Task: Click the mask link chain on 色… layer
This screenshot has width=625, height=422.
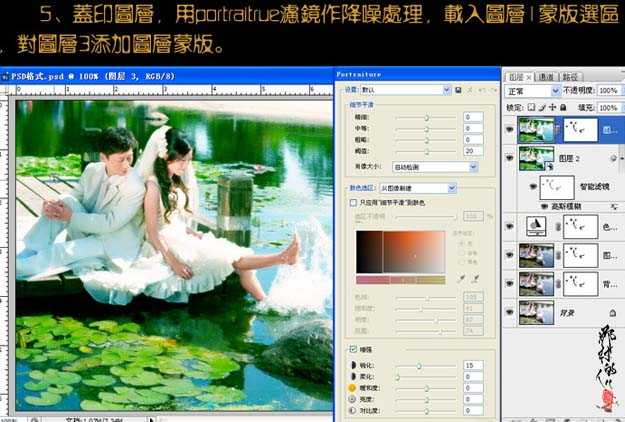Action: point(558,227)
